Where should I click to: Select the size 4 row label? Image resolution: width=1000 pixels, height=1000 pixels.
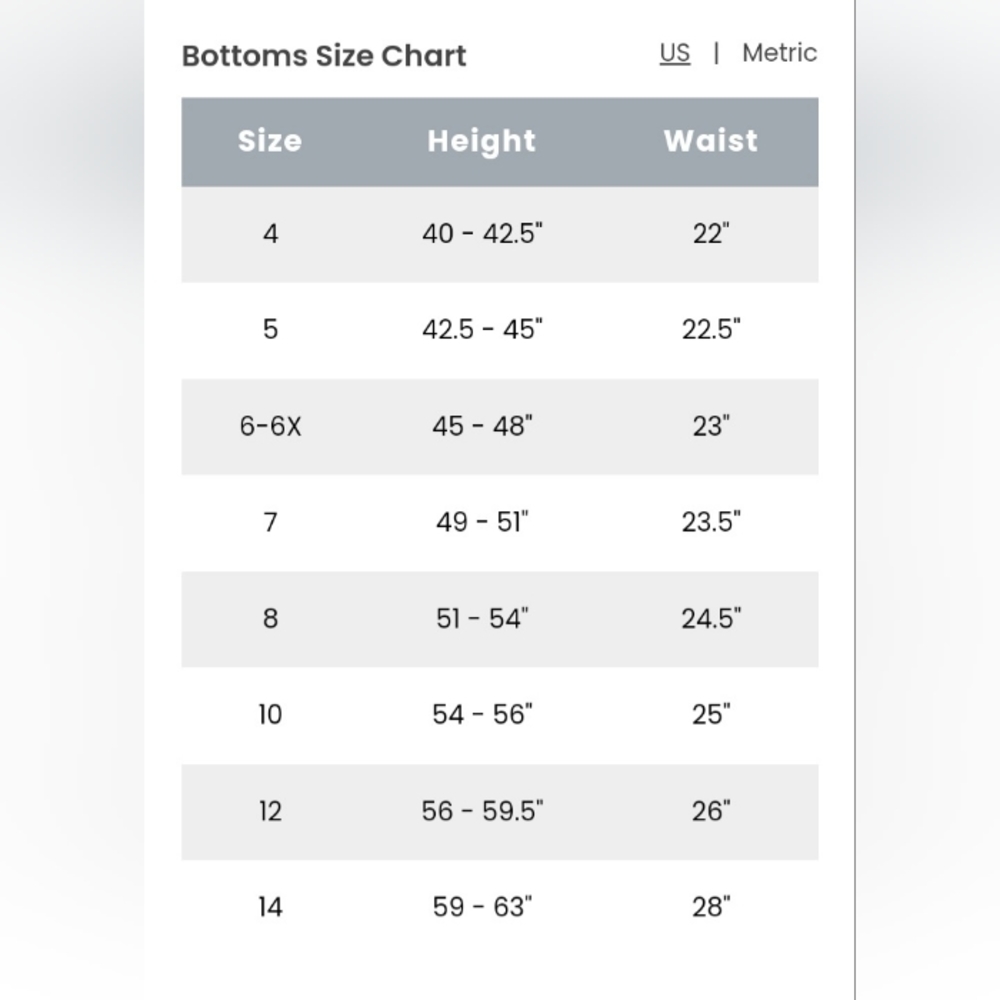[270, 234]
